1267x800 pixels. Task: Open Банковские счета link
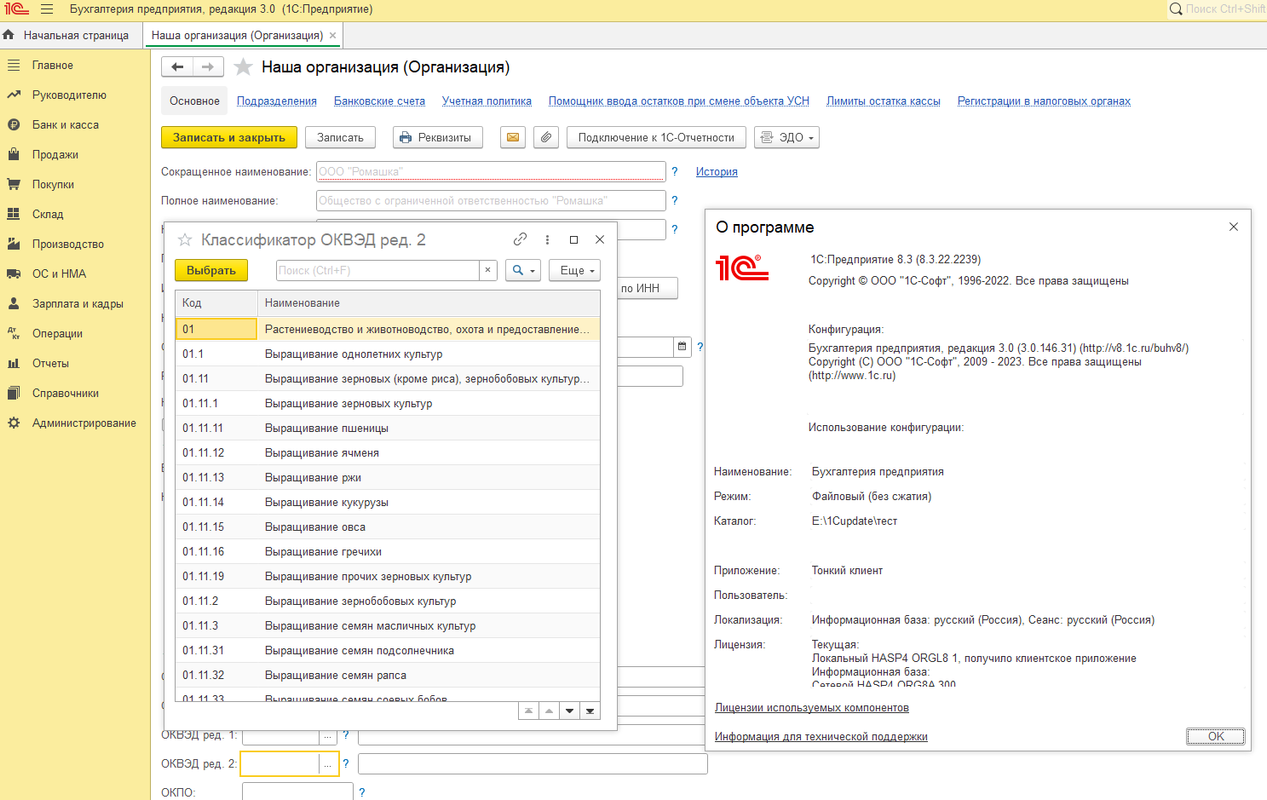tap(380, 101)
